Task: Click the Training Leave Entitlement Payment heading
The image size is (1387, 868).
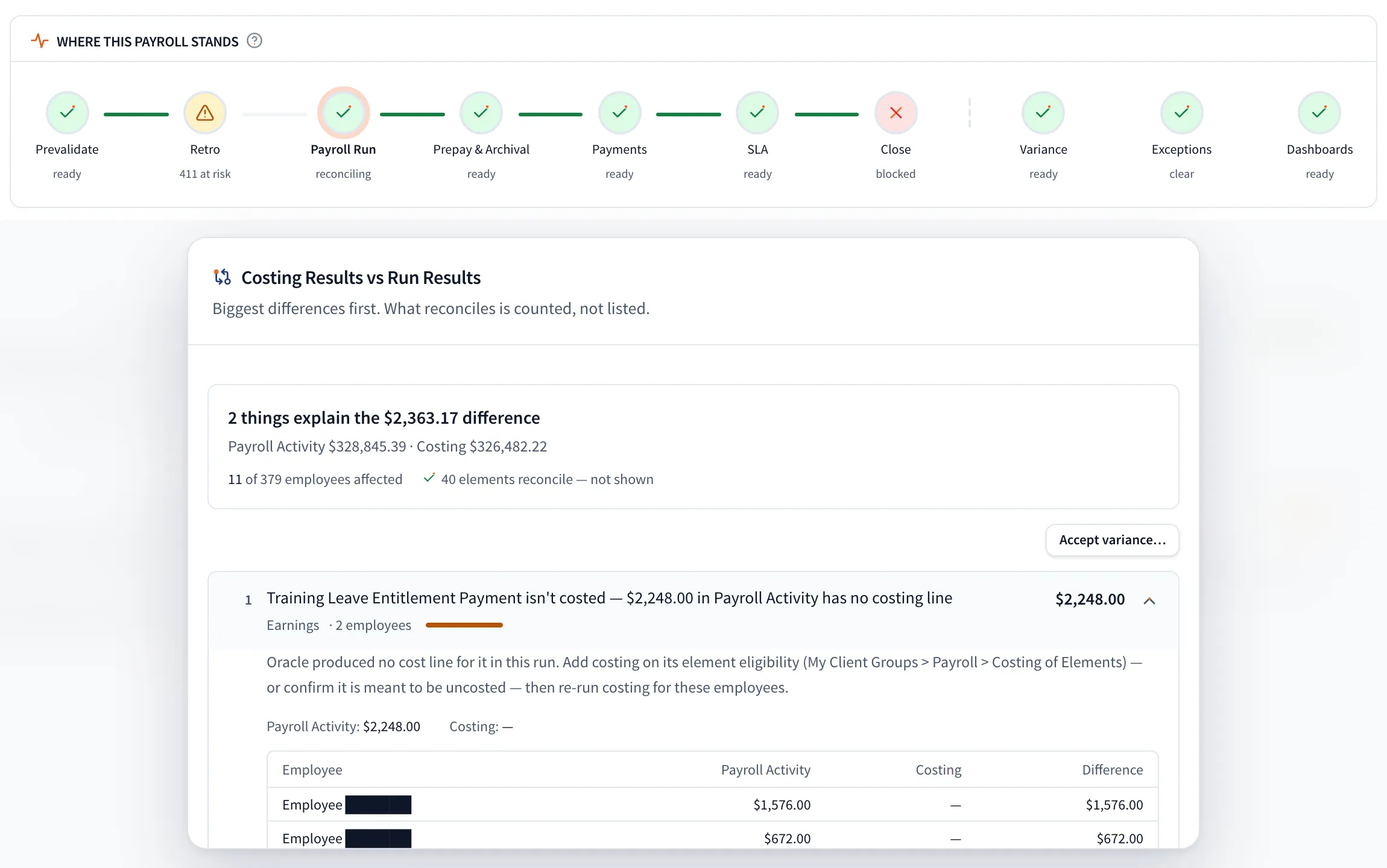Action: (x=609, y=598)
